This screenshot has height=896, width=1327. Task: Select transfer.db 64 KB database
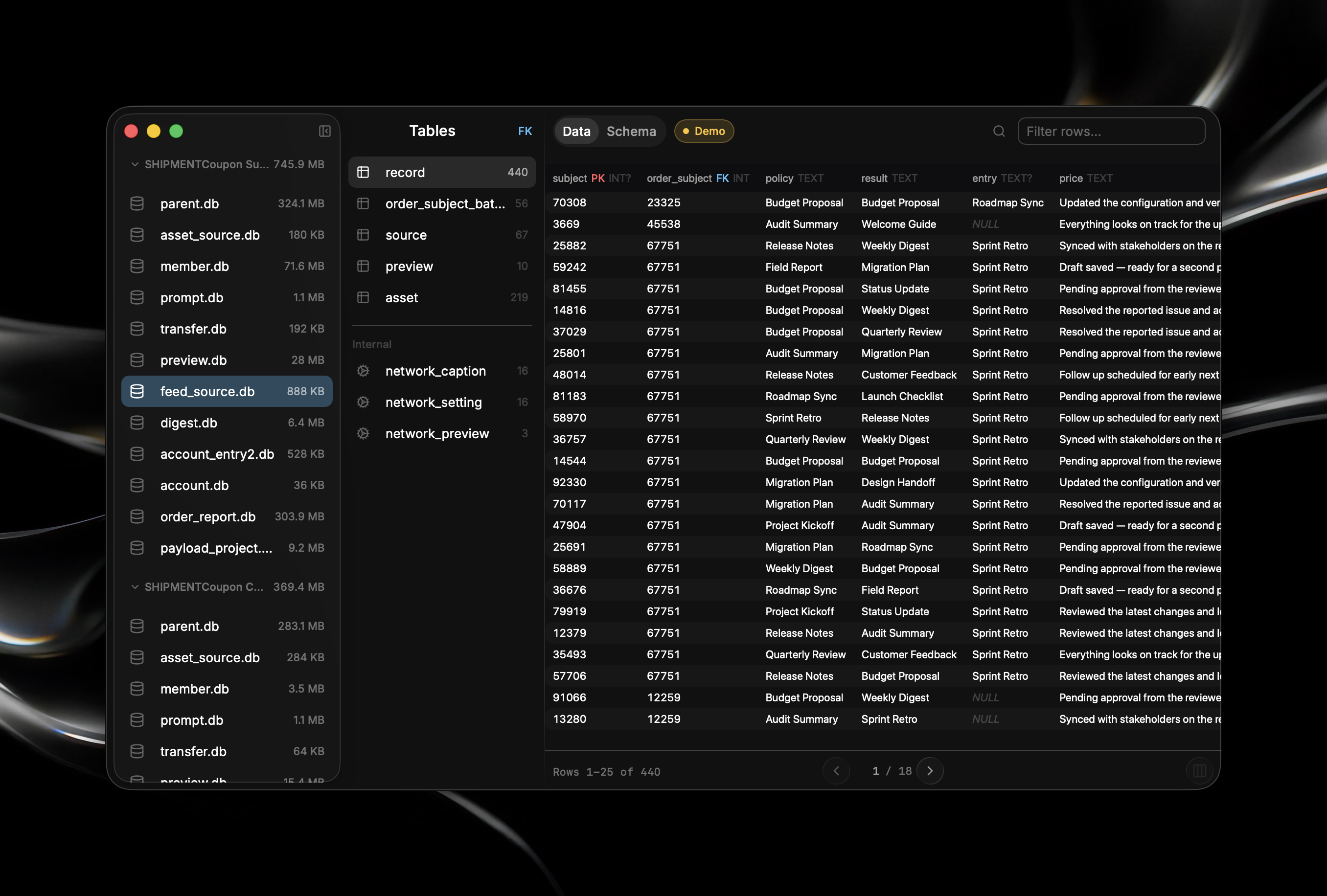(x=227, y=751)
